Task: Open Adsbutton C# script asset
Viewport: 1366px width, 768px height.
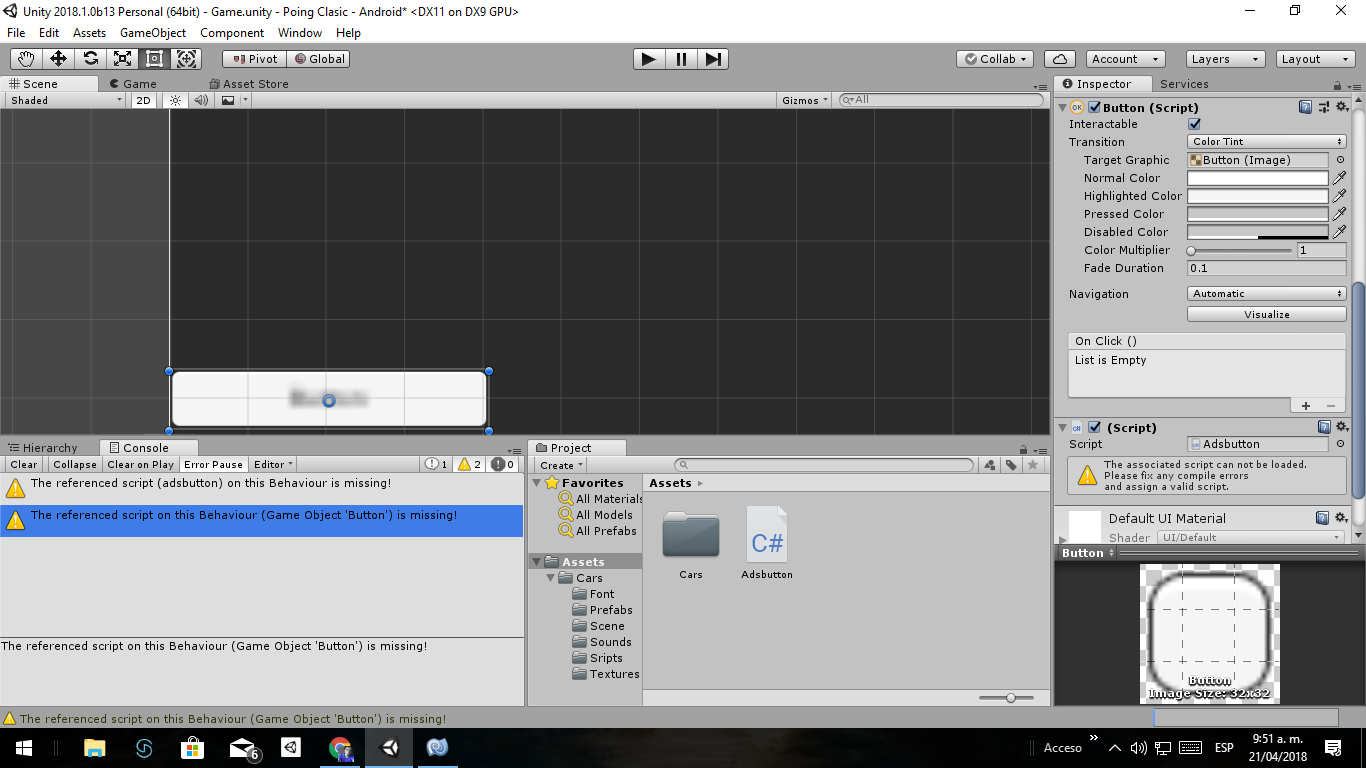Action: click(767, 542)
